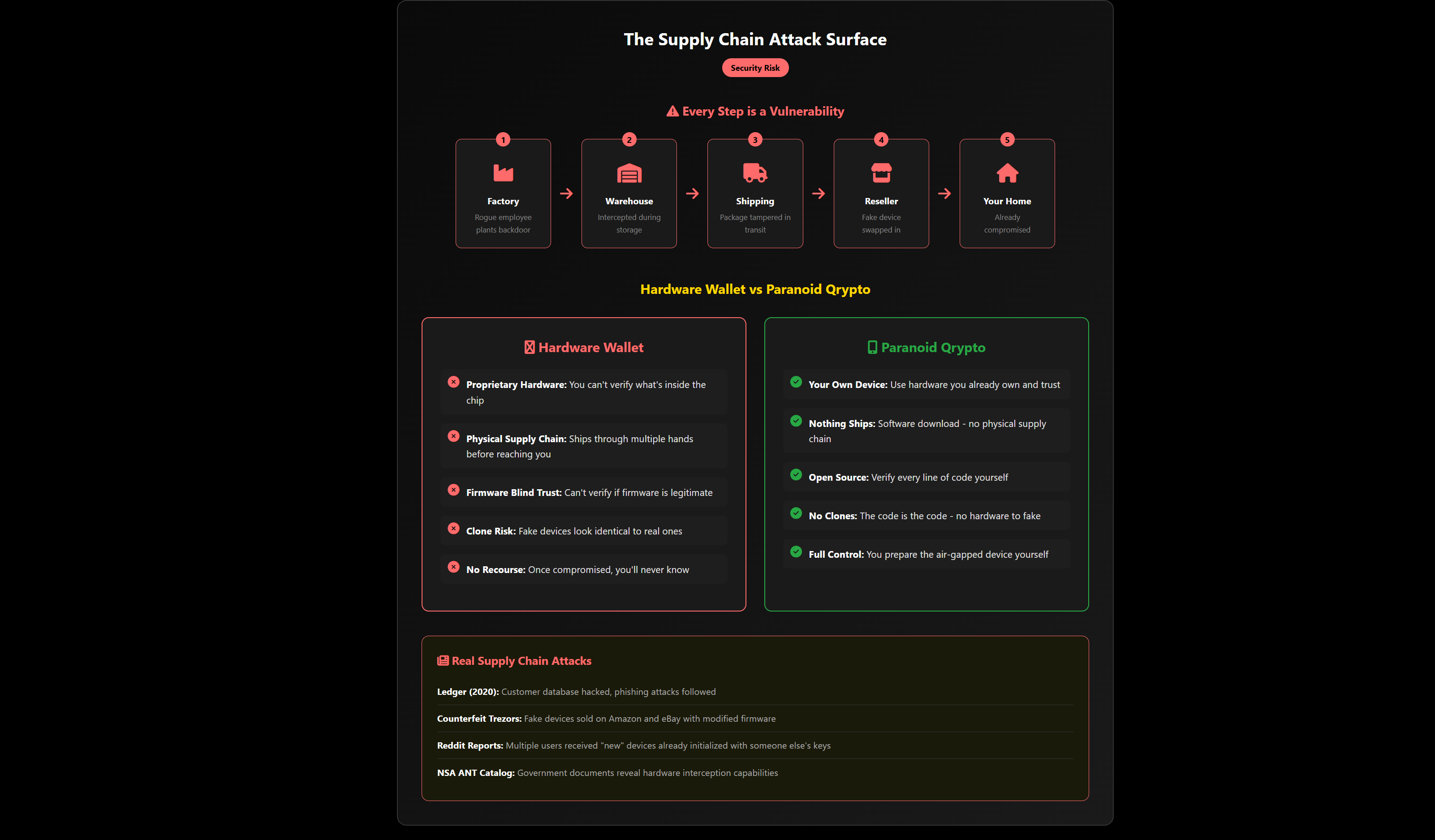Screen dimensions: 1435x840
Task: Click the phone icon beside Paranoid Qrypto
Action: click(871, 347)
